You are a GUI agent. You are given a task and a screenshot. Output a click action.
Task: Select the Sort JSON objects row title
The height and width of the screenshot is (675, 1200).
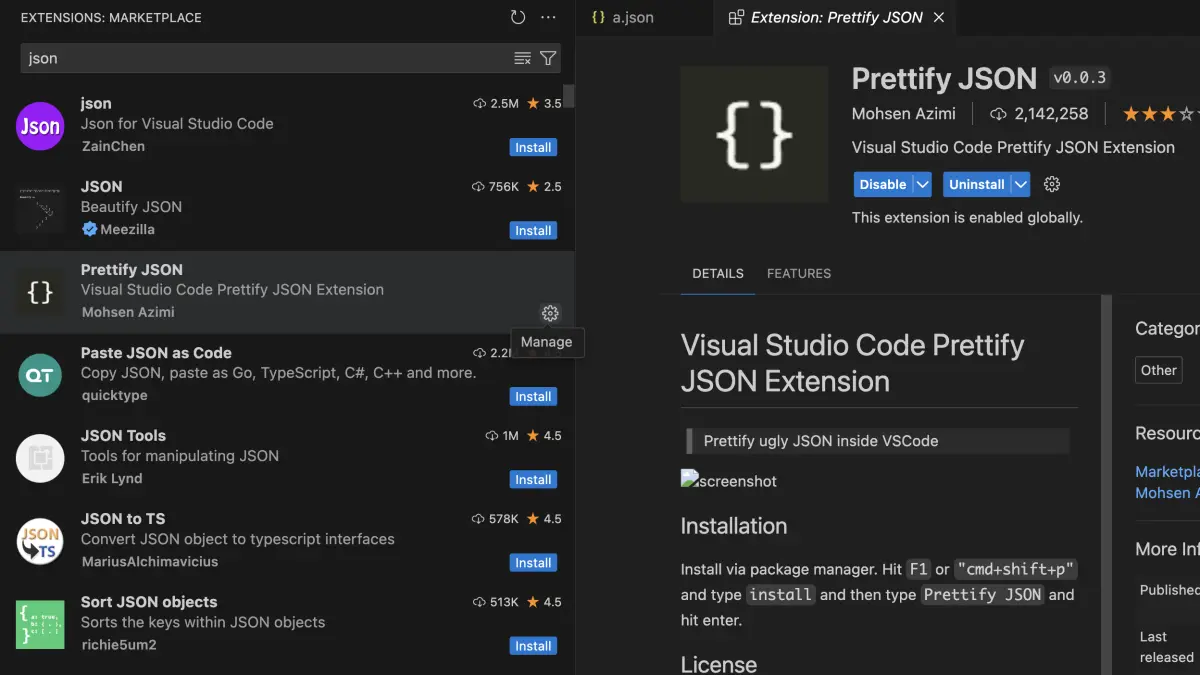tap(149, 601)
